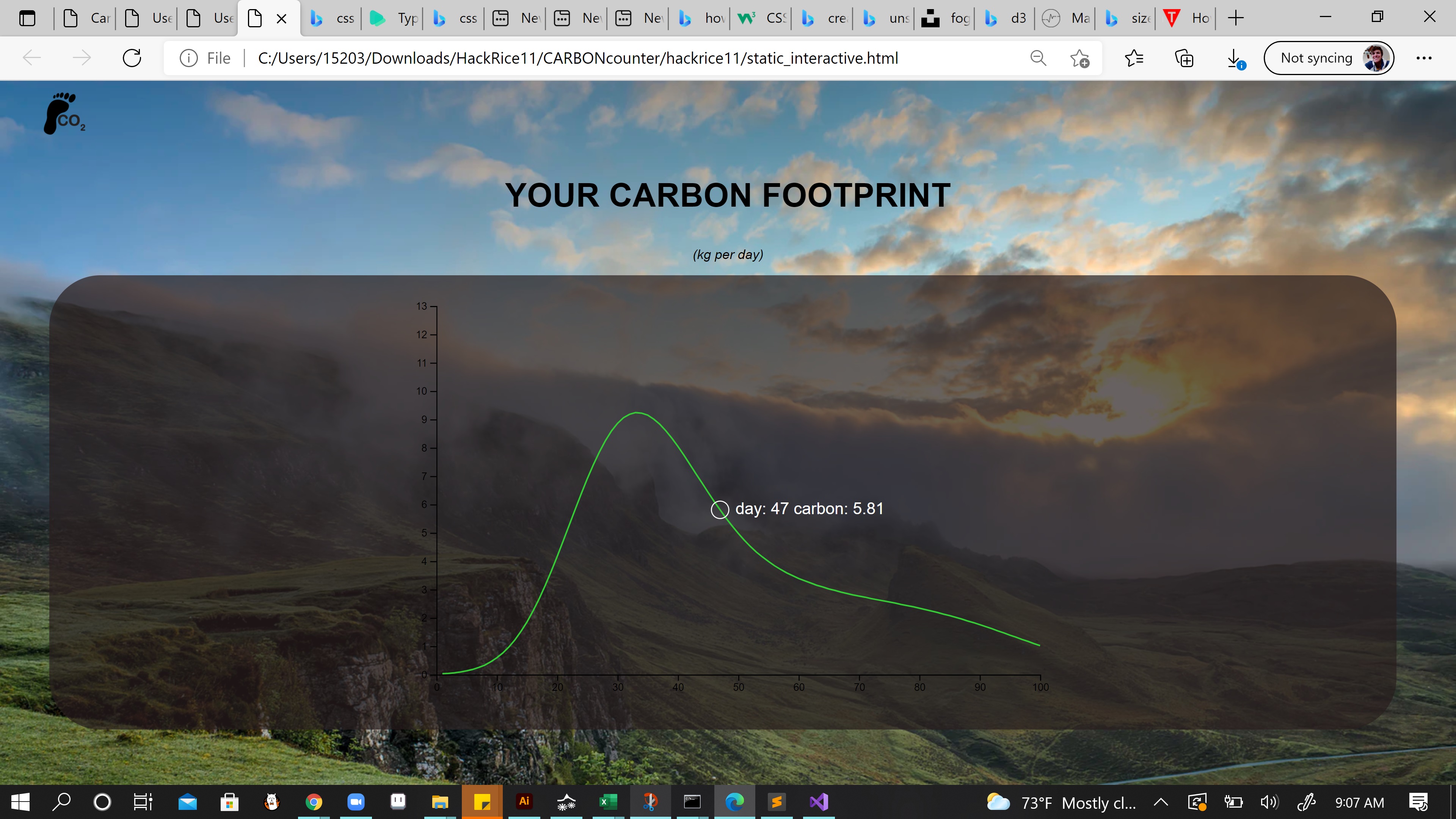The width and height of the screenshot is (1456, 819).
Task: Refresh the current page
Action: click(132, 58)
